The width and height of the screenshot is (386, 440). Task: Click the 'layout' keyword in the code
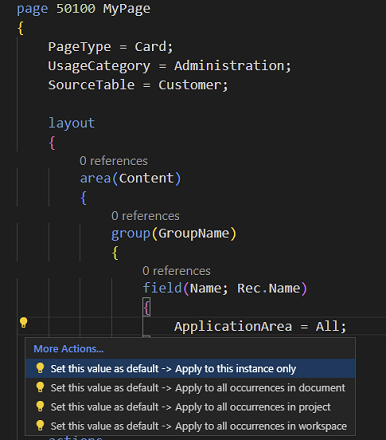click(71, 123)
